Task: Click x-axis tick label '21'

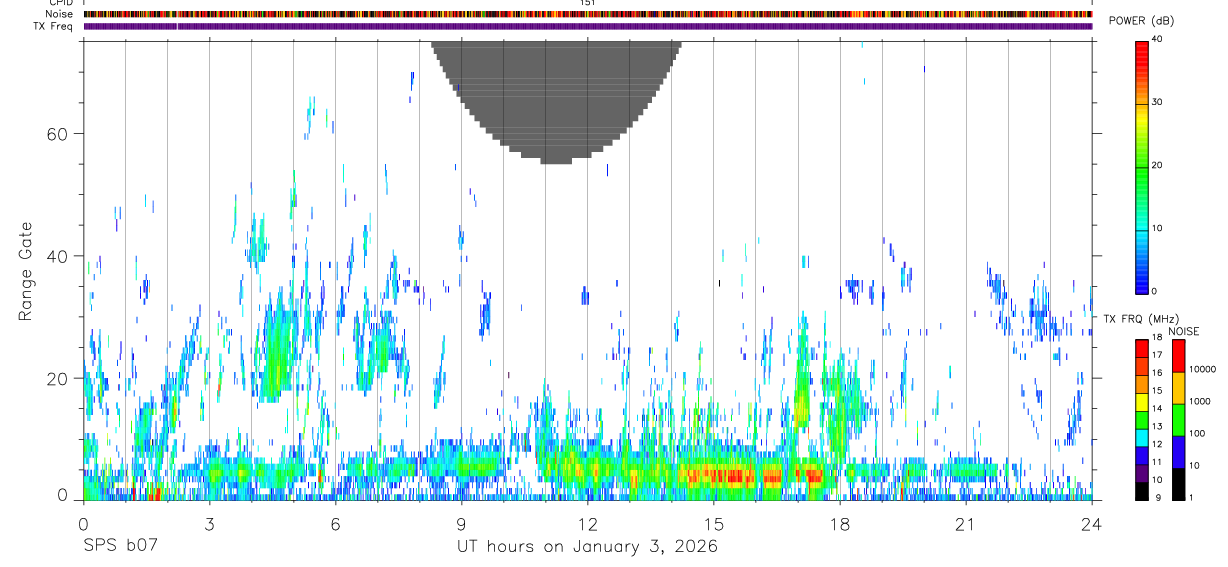Action: point(966,524)
